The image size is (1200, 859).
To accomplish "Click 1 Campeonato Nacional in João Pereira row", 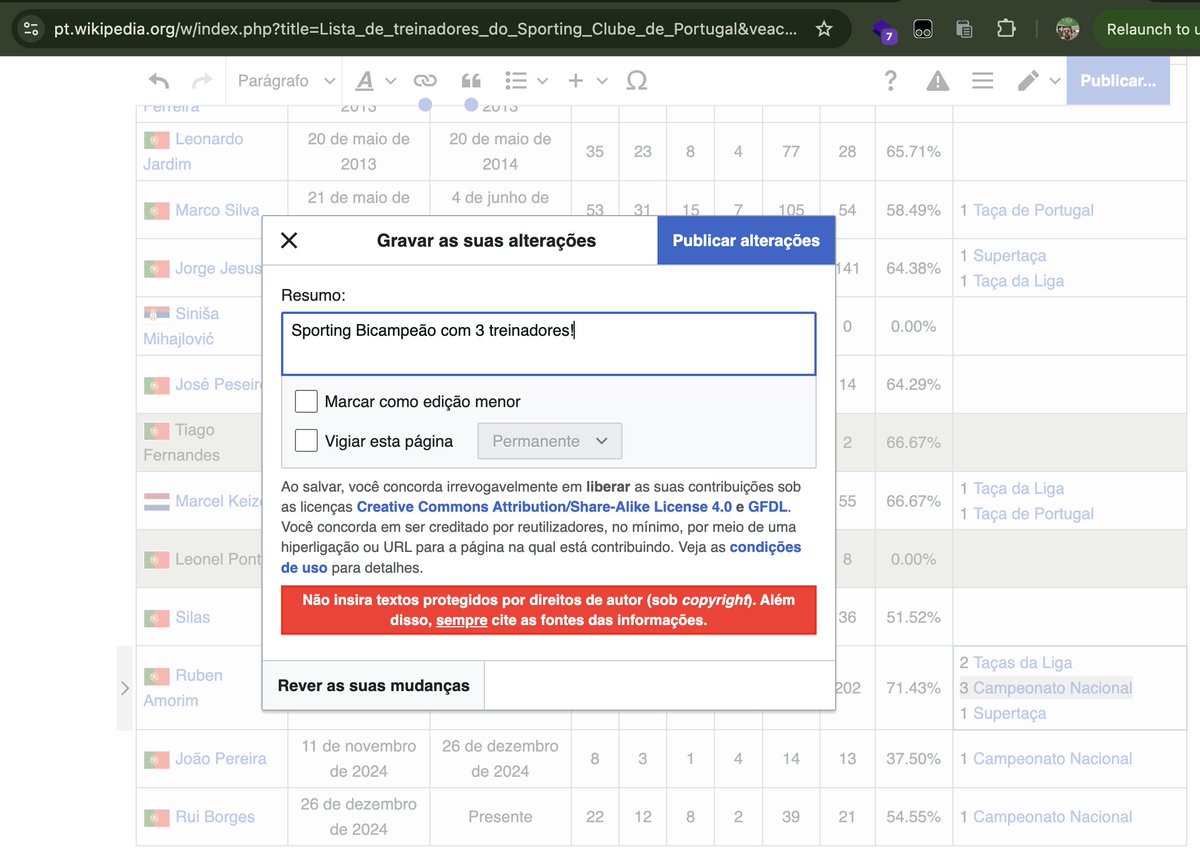I will pos(1045,759).
